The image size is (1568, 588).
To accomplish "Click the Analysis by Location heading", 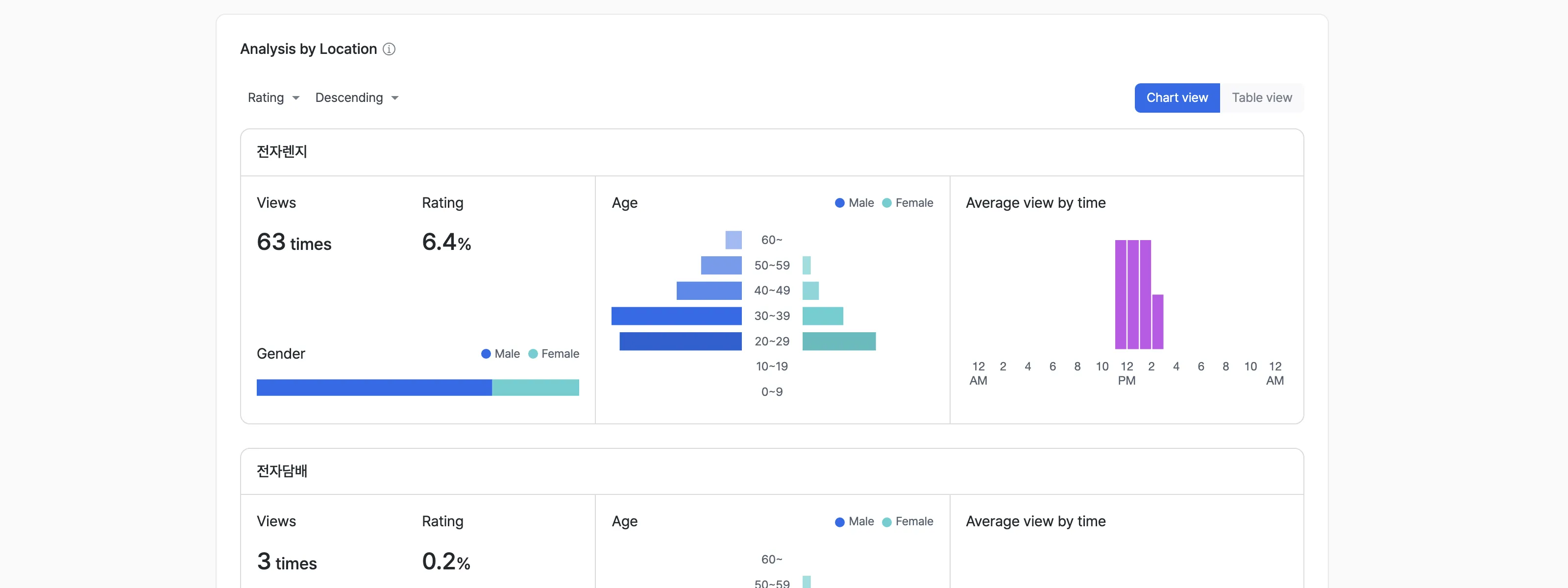I will [309, 49].
